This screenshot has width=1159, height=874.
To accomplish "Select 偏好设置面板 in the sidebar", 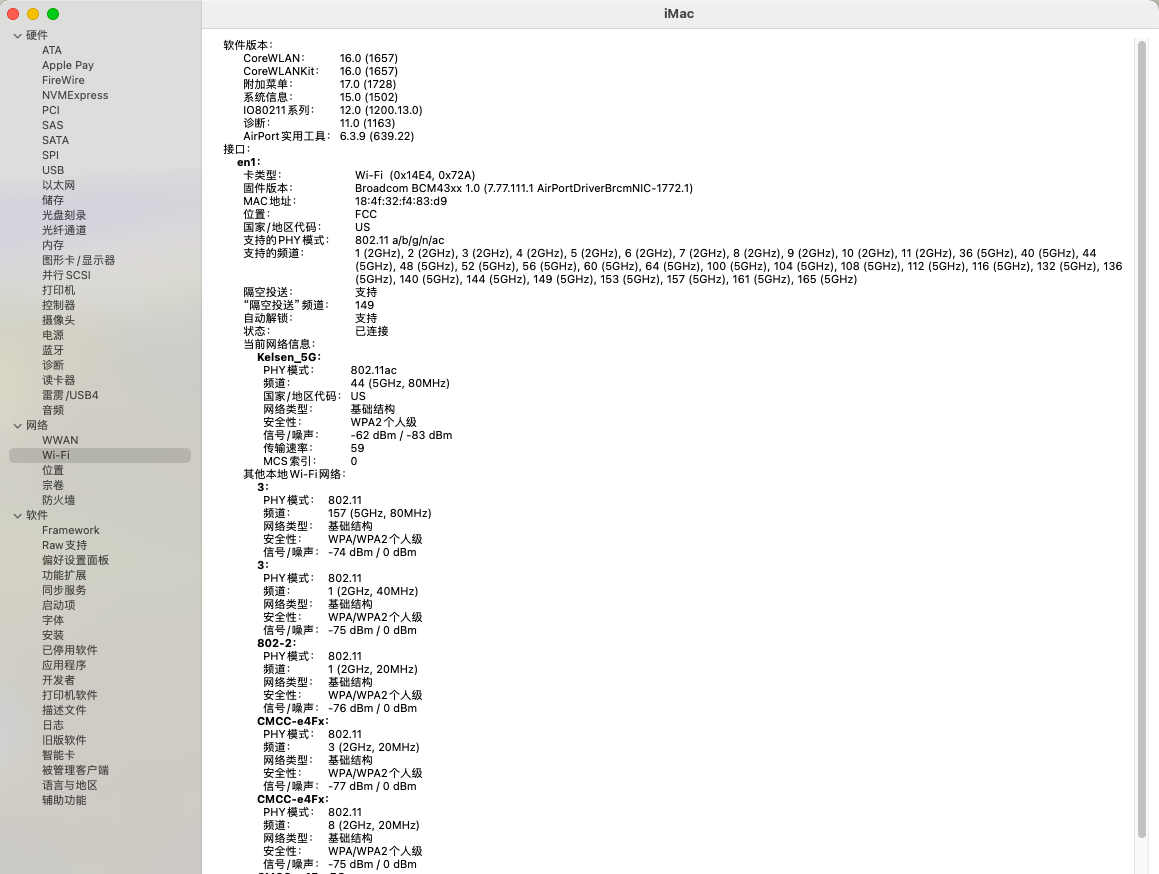I will coord(75,560).
